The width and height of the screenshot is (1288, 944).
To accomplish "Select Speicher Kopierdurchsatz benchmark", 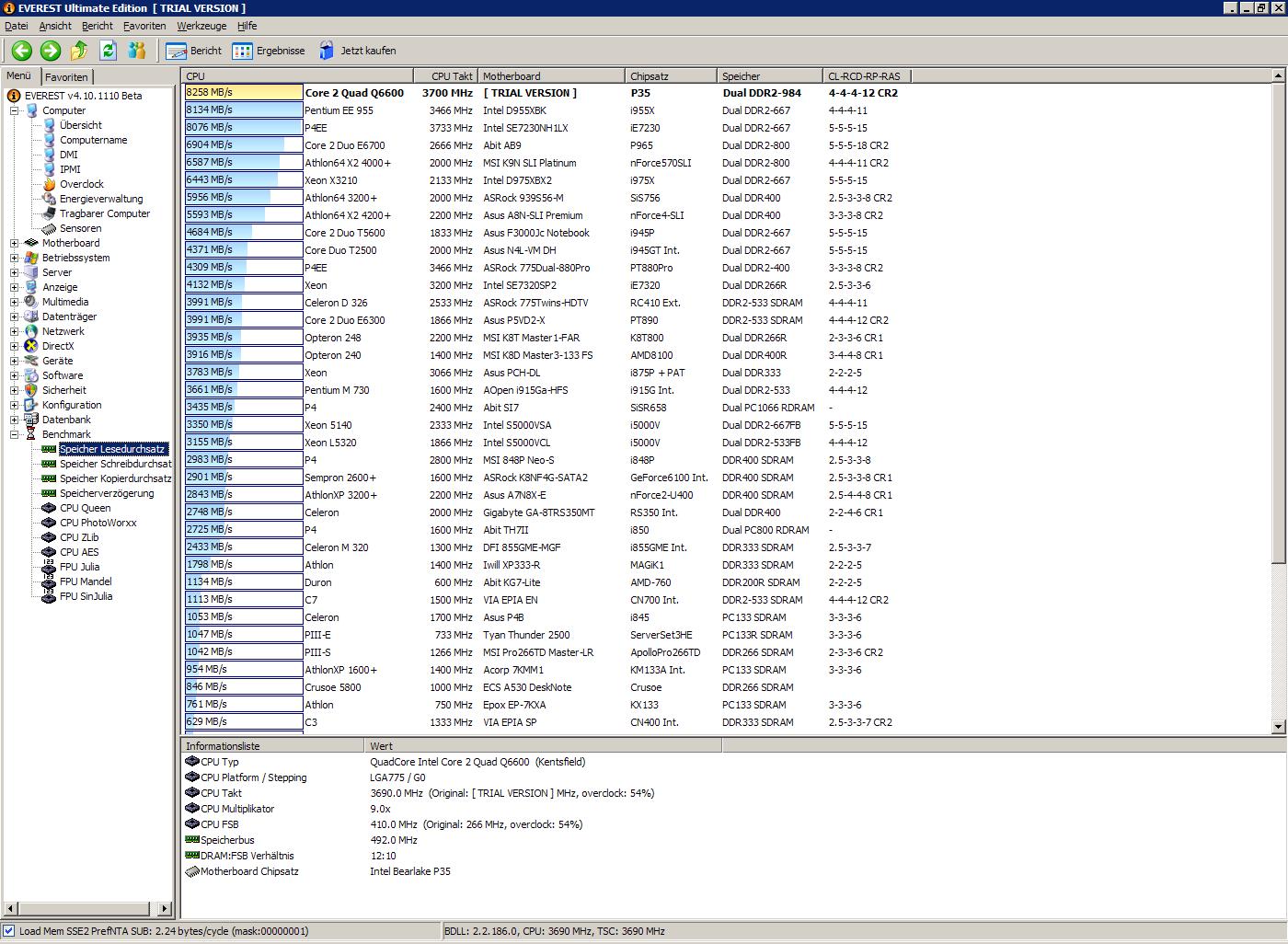I will 115,478.
